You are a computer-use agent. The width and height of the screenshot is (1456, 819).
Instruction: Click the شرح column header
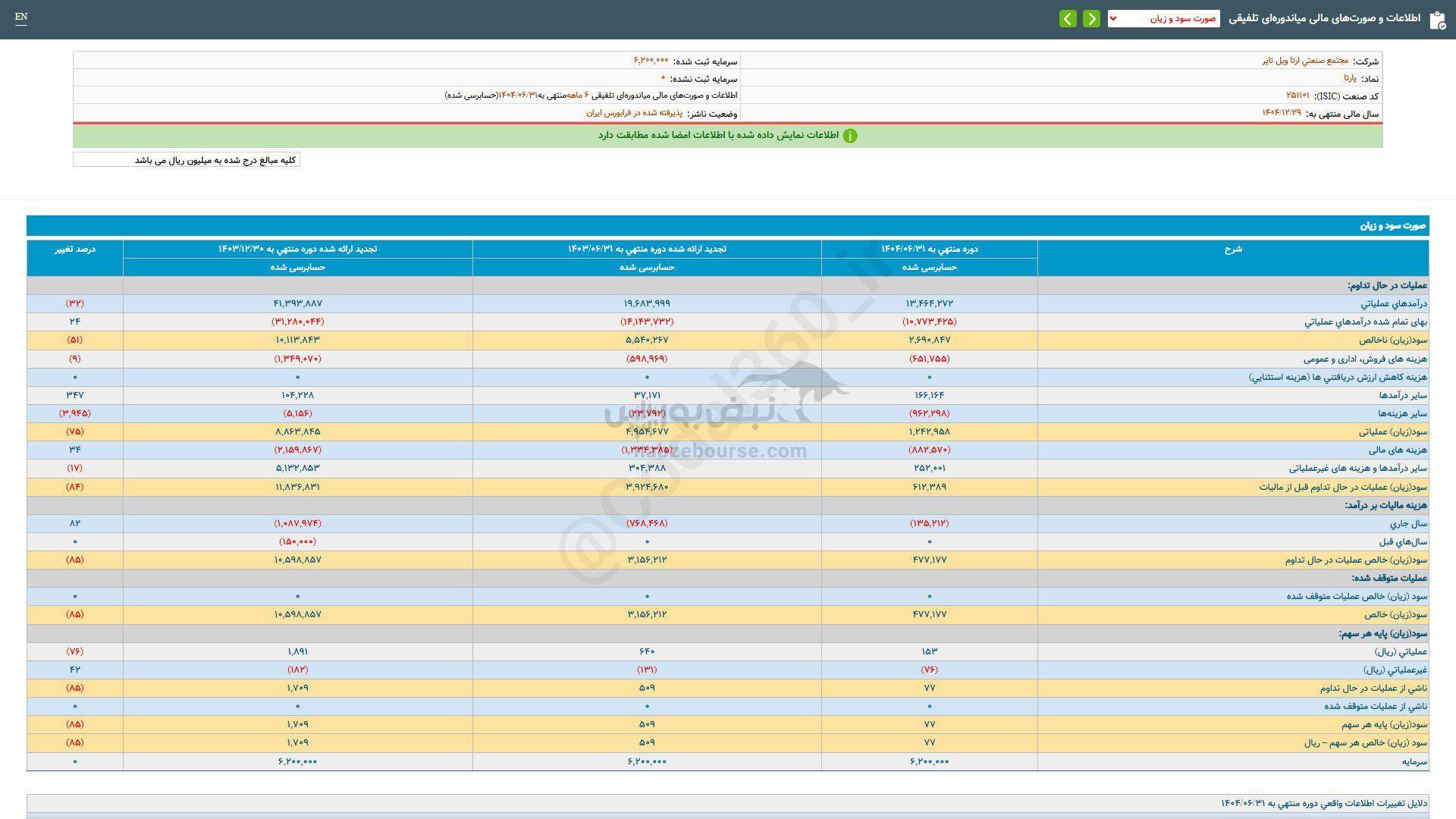click(1233, 249)
